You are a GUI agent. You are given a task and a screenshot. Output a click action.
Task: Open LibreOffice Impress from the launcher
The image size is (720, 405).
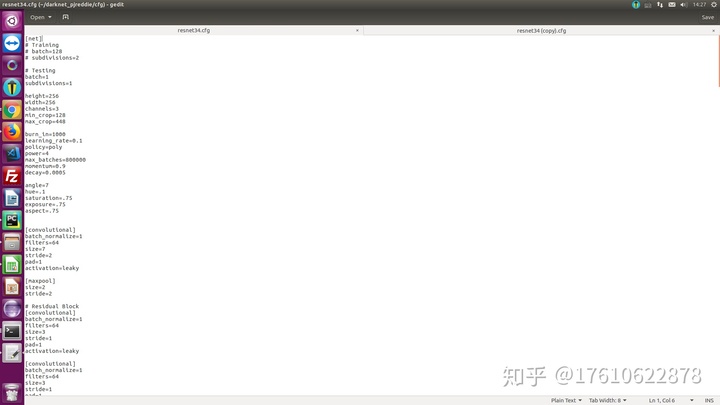tap(12, 287)
